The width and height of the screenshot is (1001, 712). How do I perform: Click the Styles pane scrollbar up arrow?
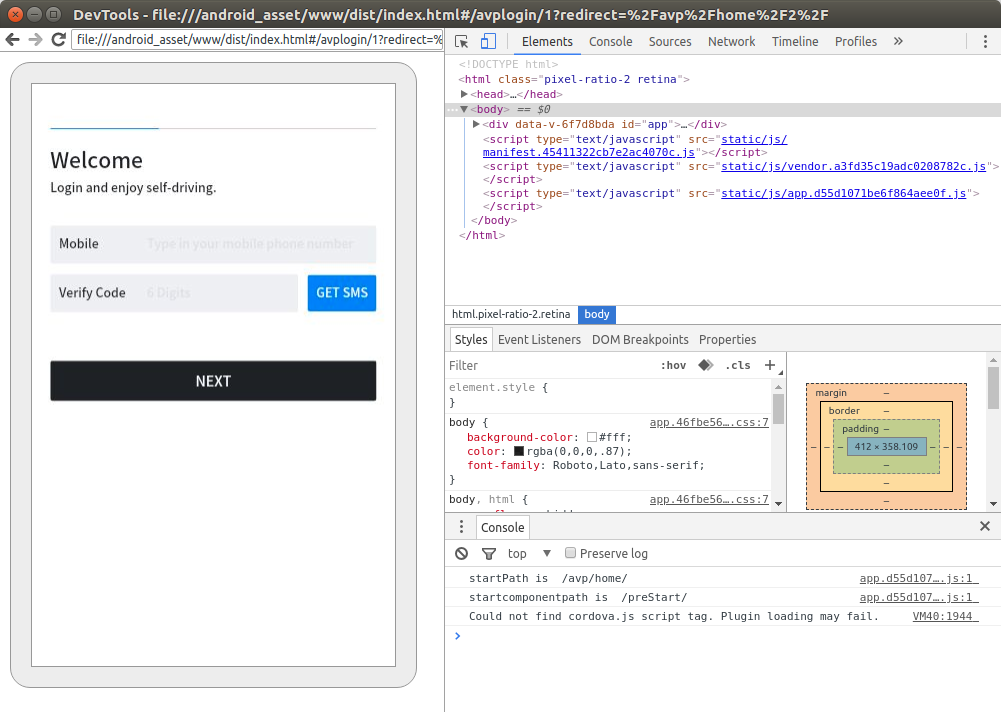pos(778,387)
